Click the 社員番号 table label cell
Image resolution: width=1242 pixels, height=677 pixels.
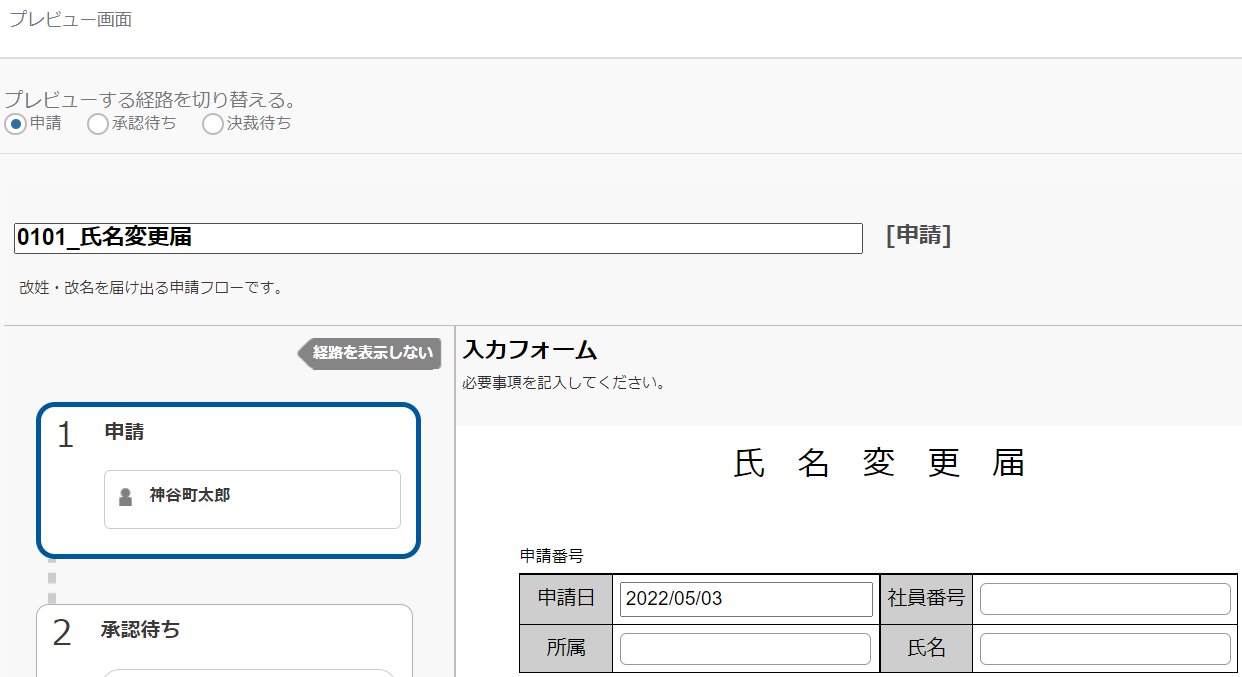coord(926,598)
